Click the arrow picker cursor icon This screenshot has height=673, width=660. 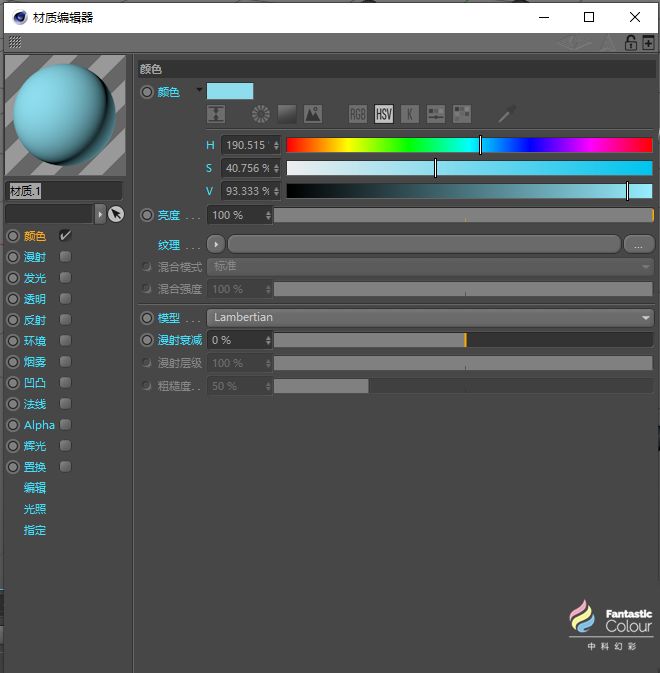click(x=116, y=214)
